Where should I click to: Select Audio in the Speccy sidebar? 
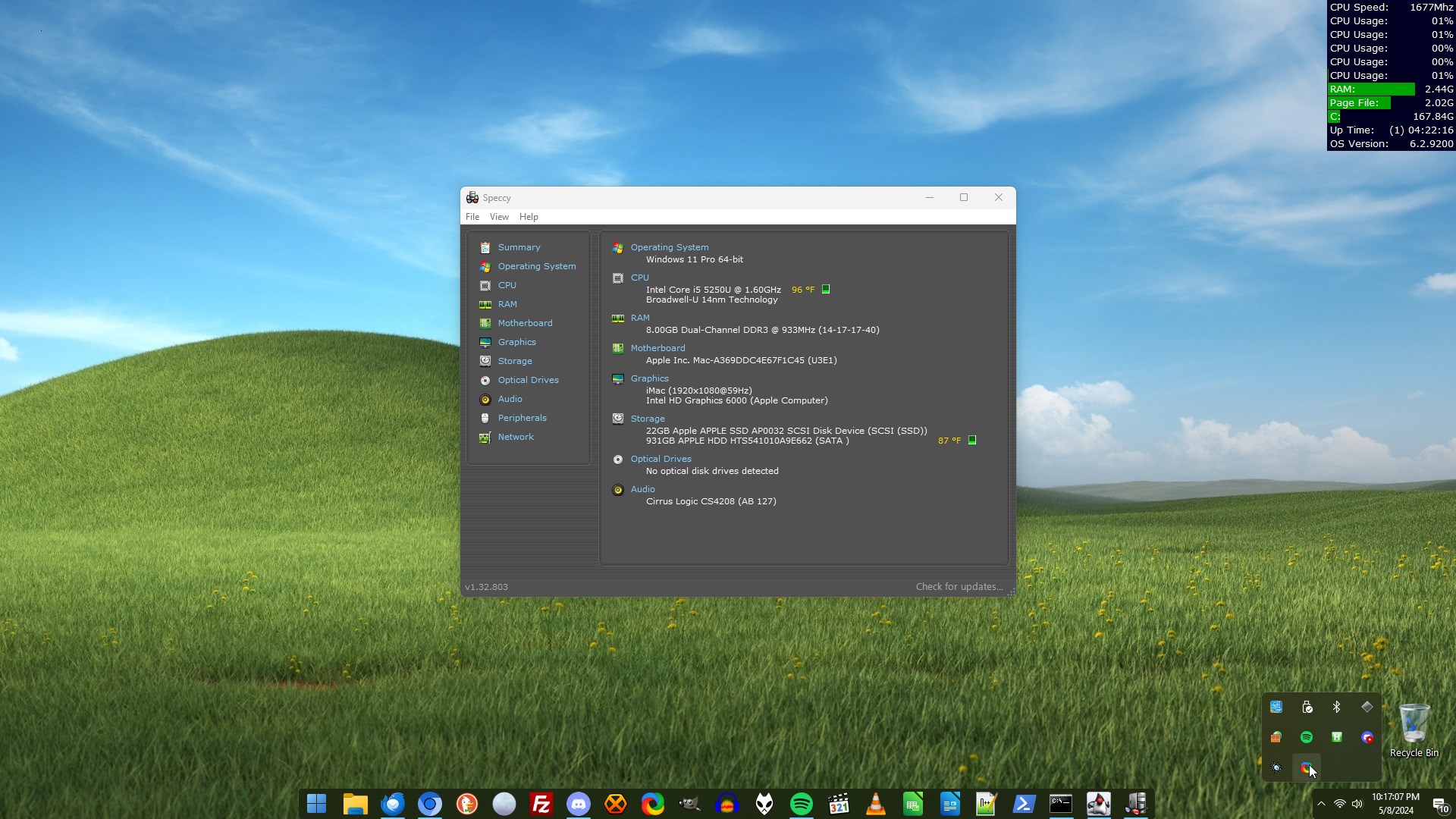[x=510, y=399]
